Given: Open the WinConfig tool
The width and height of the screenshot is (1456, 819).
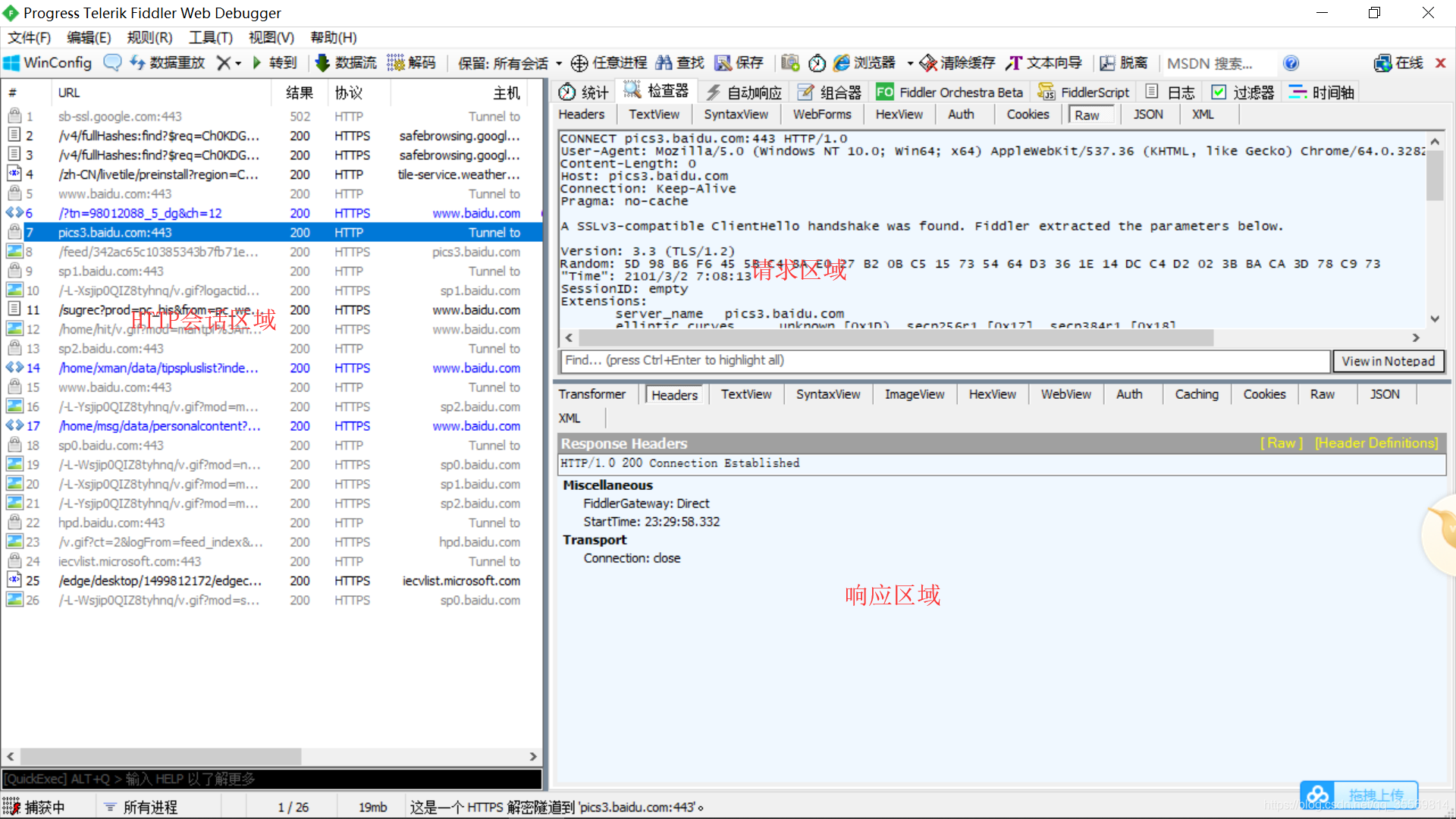Looking at the screenshot, I should [48, 62].
